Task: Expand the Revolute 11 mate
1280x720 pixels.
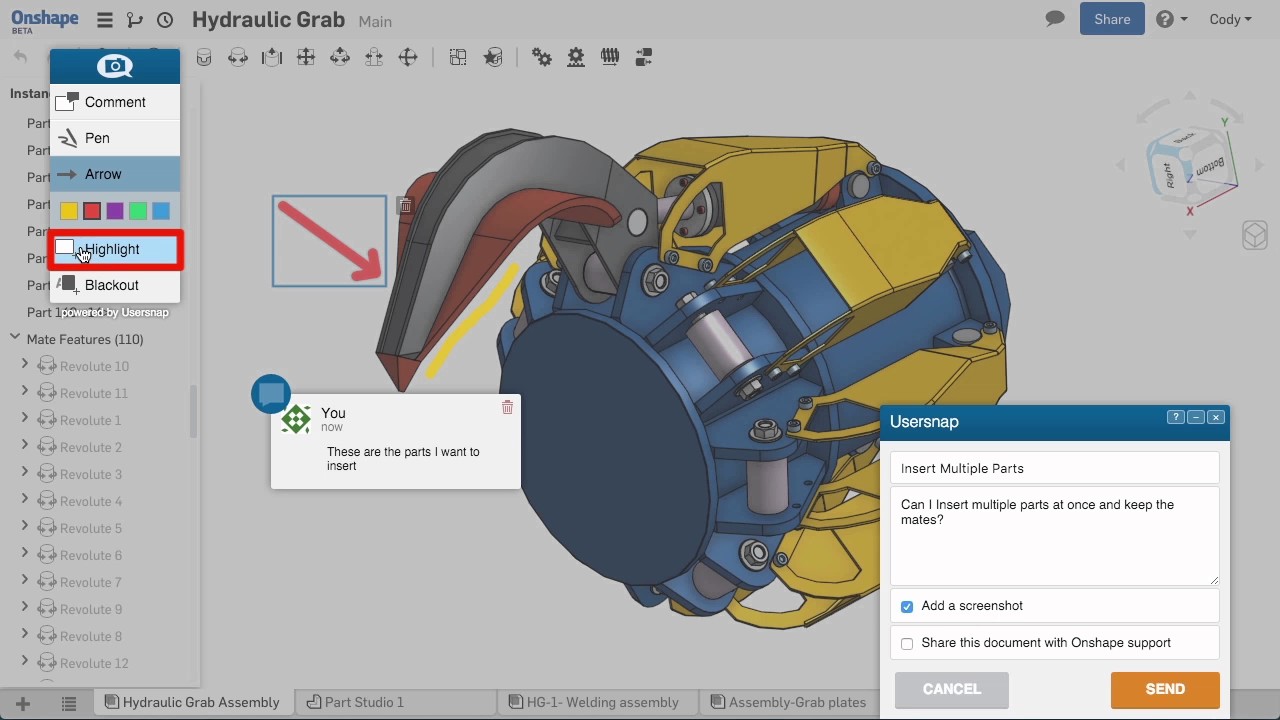Action: pos(25,392)
